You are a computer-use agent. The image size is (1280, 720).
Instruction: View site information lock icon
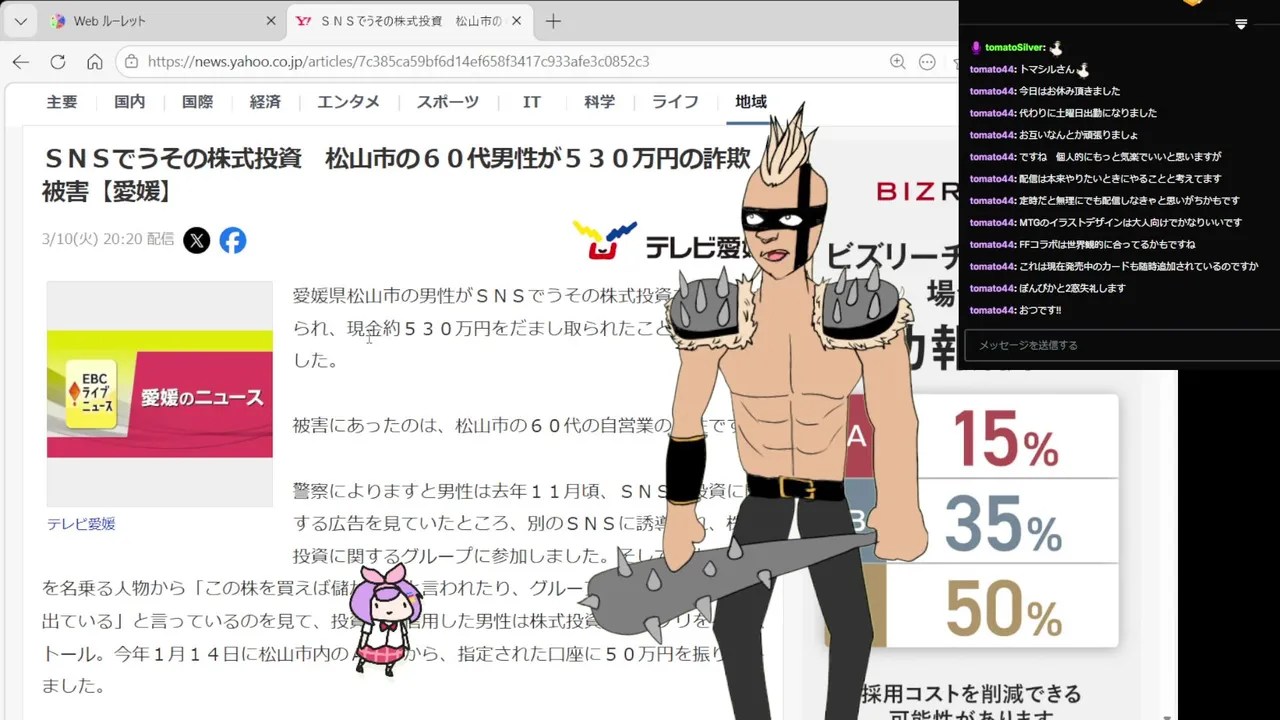(x=131, y=61)
